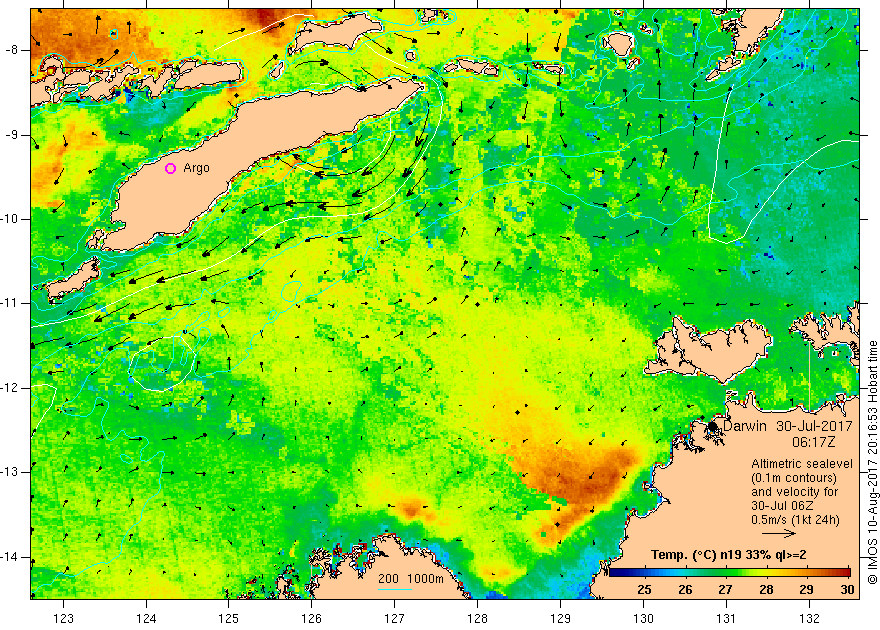Click the black Darwin location dot

(x=713, y=426)
